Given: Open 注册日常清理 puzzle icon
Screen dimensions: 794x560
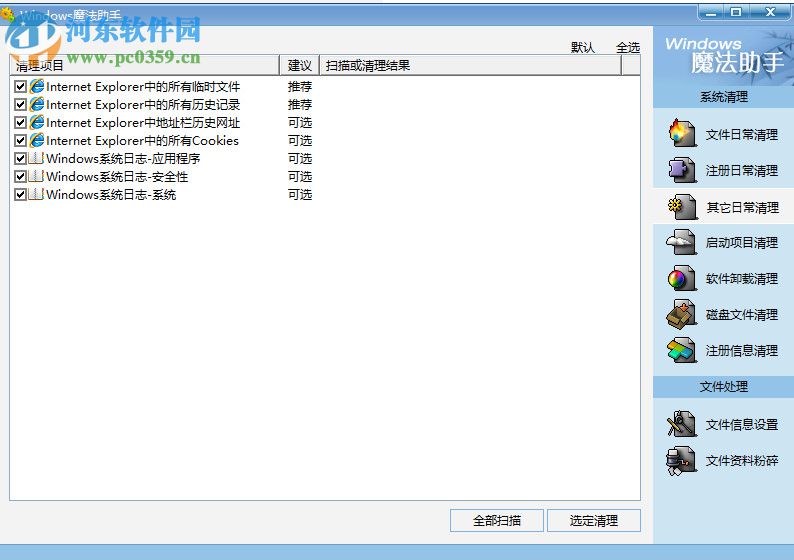Looking at the screenshot, I should pos(682,170).
